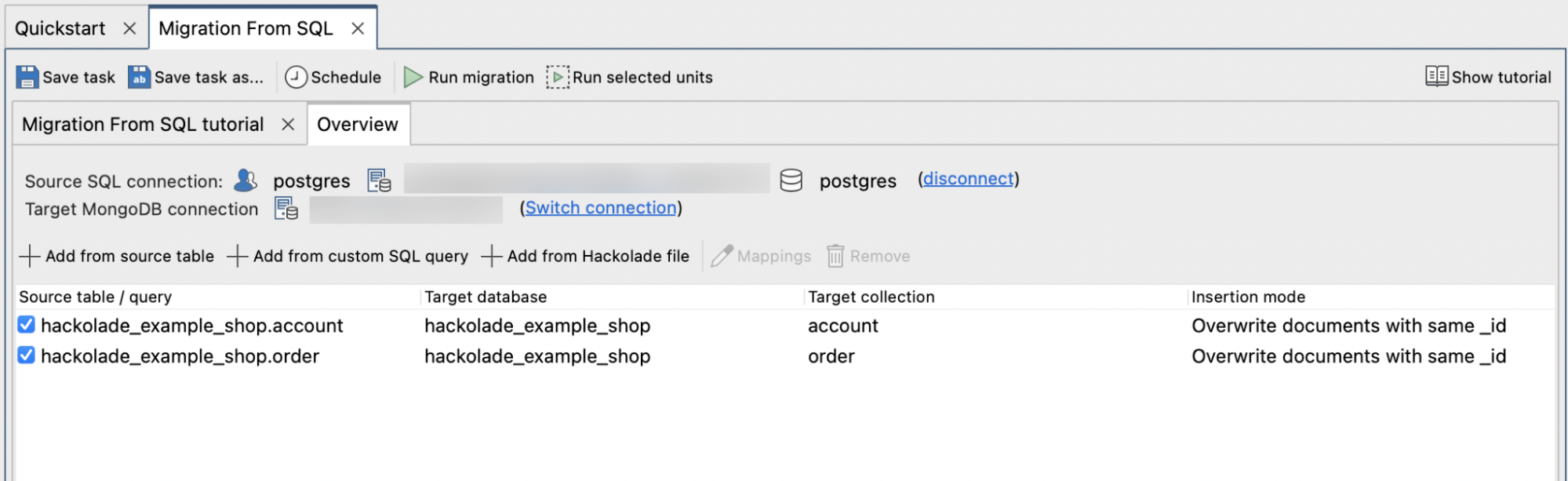
Task: Click the Save task floppy disk icon
Action: pos(27,76)
